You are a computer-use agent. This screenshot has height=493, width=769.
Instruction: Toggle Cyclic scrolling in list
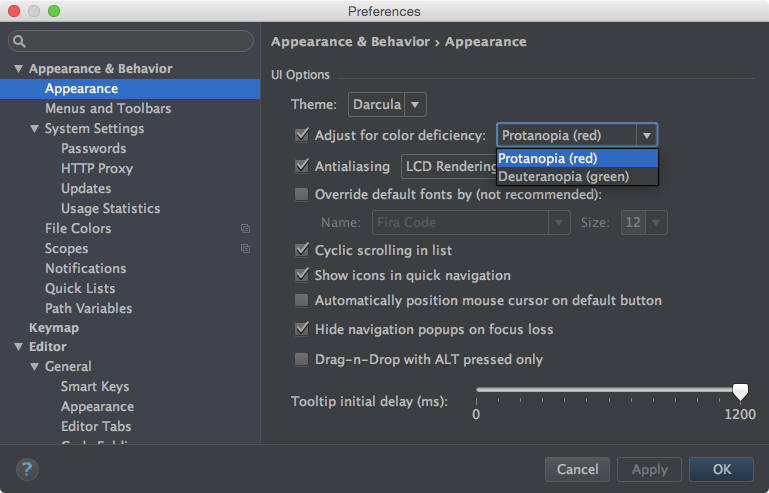[x=302, y=250]
